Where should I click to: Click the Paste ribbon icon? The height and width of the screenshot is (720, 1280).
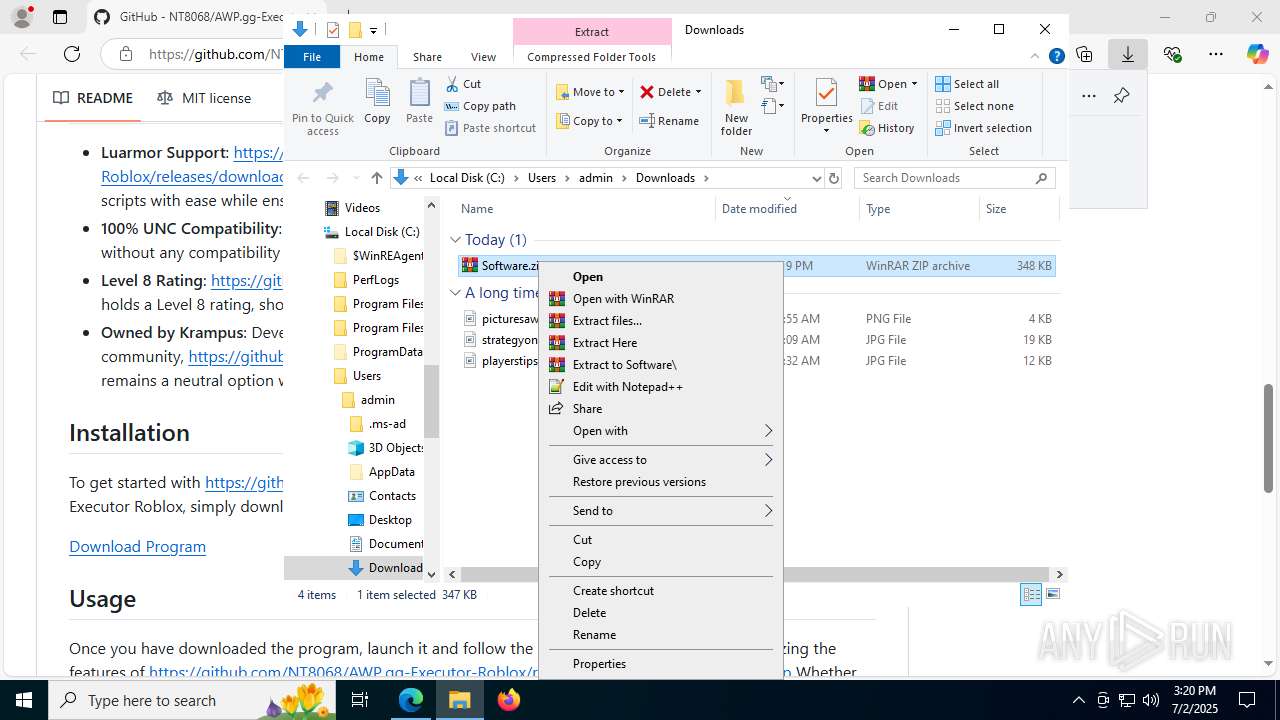coord(419,101)
